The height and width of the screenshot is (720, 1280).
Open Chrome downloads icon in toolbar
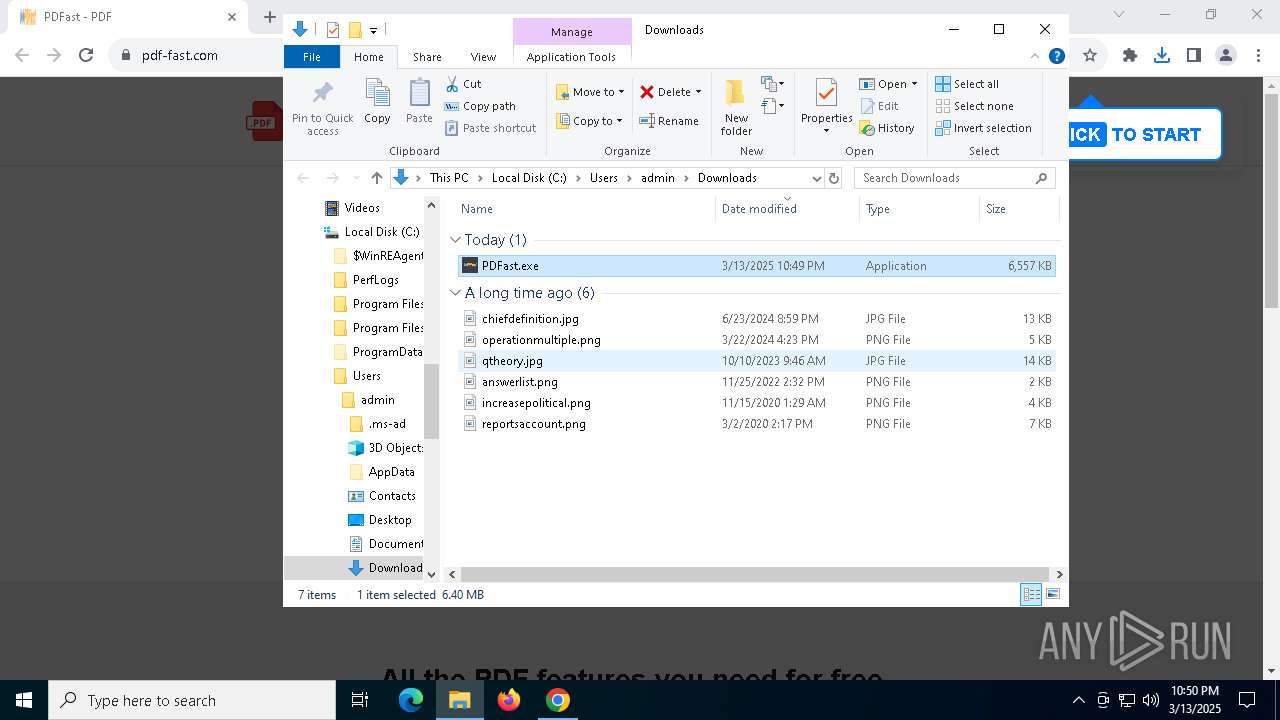[x=1161, y=56]
